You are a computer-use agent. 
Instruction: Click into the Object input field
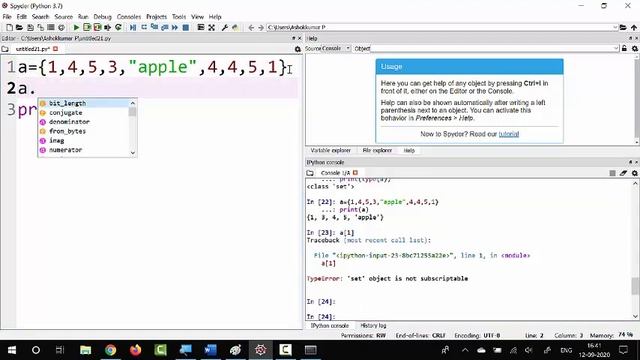pyautogui.click(x=491, y=49)
